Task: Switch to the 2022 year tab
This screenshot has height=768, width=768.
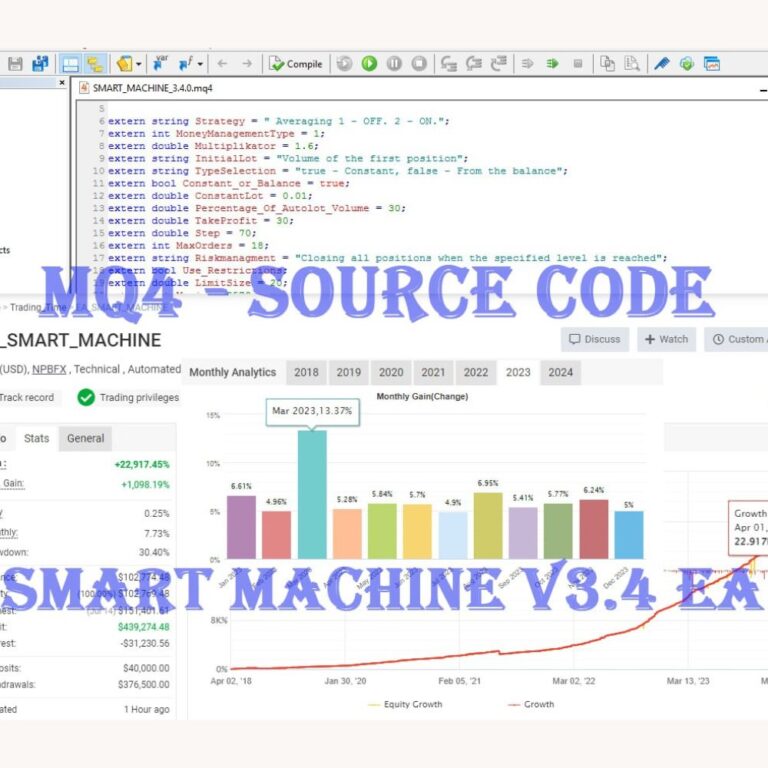Action: (x=476, y=372)
